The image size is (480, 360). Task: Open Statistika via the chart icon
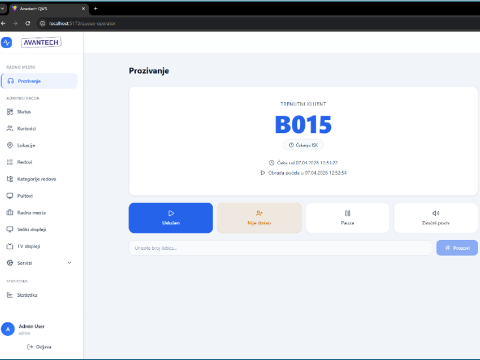pyautogui.click(x=10, y=295)
